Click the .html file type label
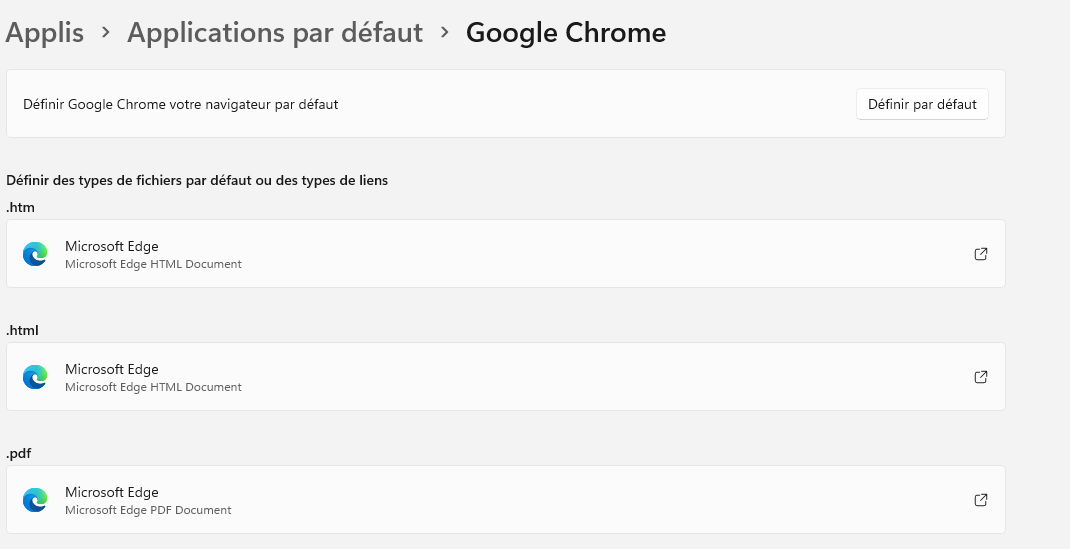This screenshot has width=1070, height=549. [23, 330]
